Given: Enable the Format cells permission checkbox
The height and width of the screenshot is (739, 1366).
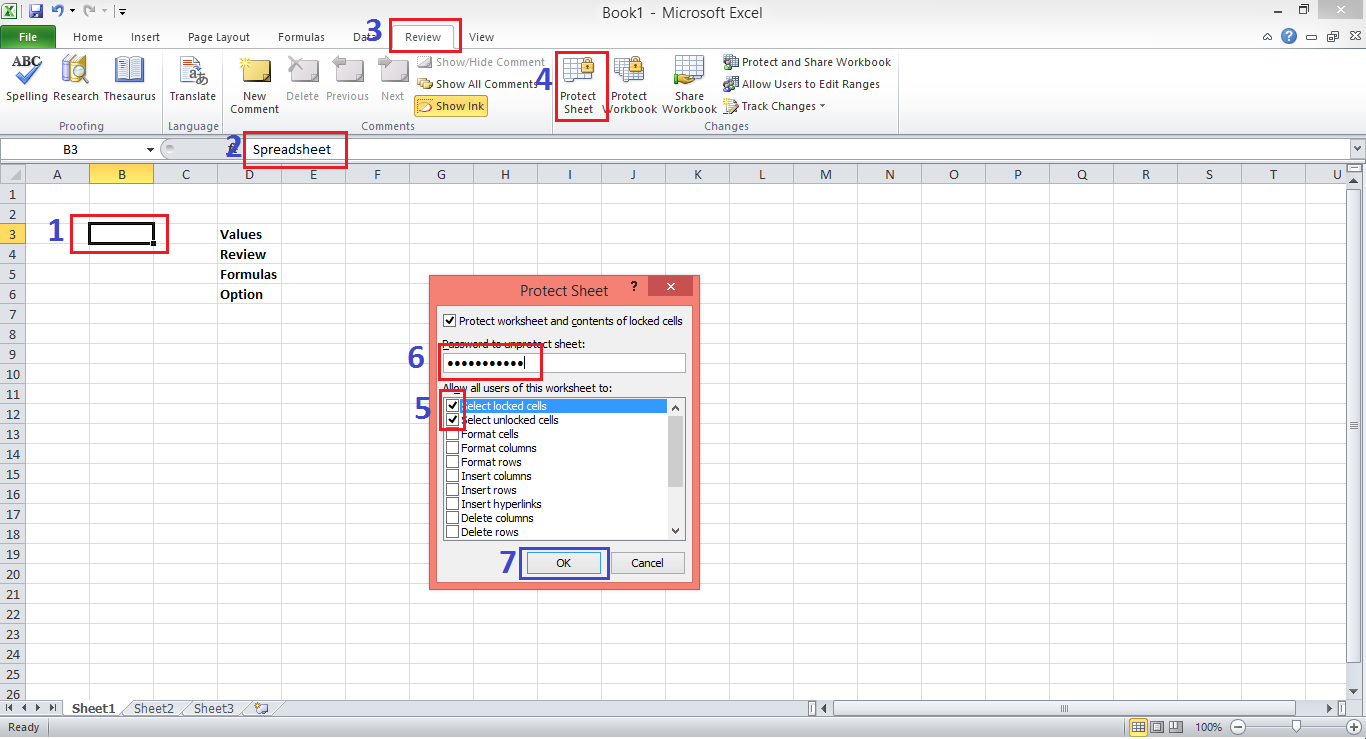Looking at the screenshot, I should [452, 434].
